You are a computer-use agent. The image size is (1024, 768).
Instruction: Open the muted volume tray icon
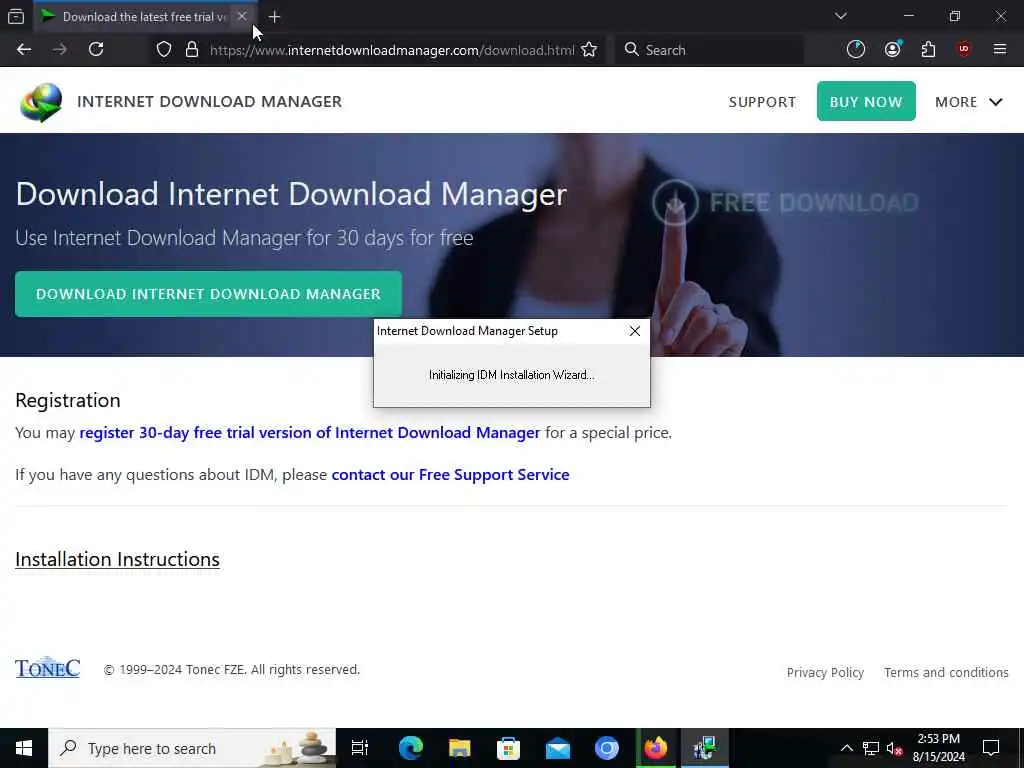(894, 748)
